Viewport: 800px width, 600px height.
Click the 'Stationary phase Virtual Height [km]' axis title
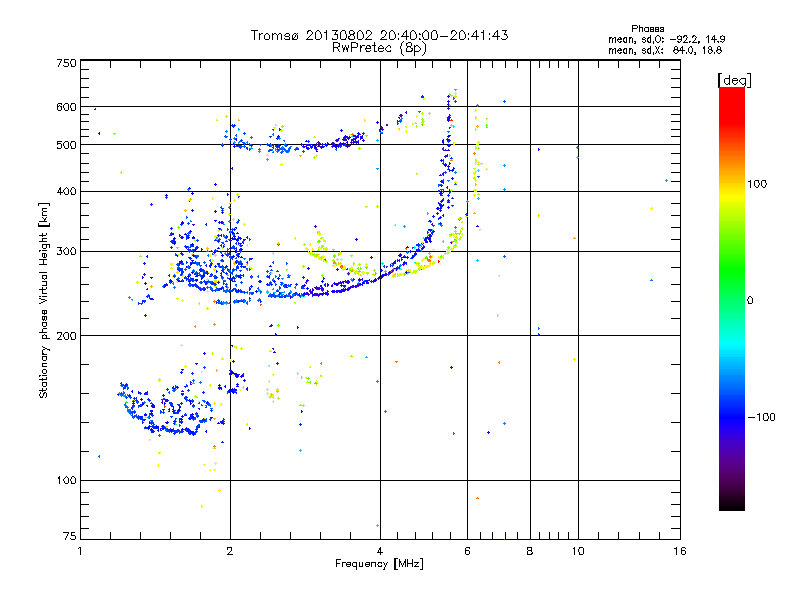(44, 300)
